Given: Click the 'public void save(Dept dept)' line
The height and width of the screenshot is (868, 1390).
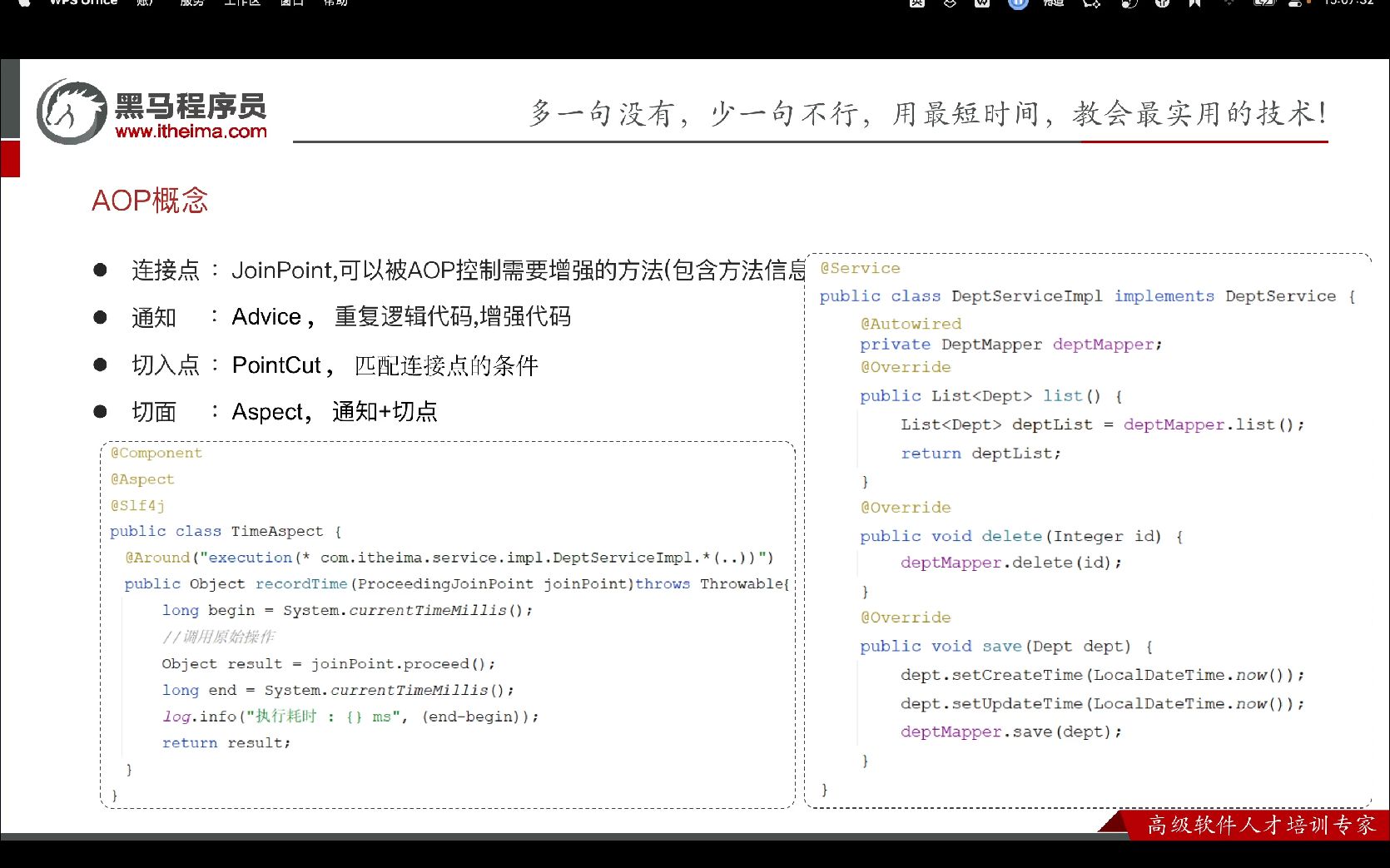Looking at the screenshot, I should [1006, 647].
